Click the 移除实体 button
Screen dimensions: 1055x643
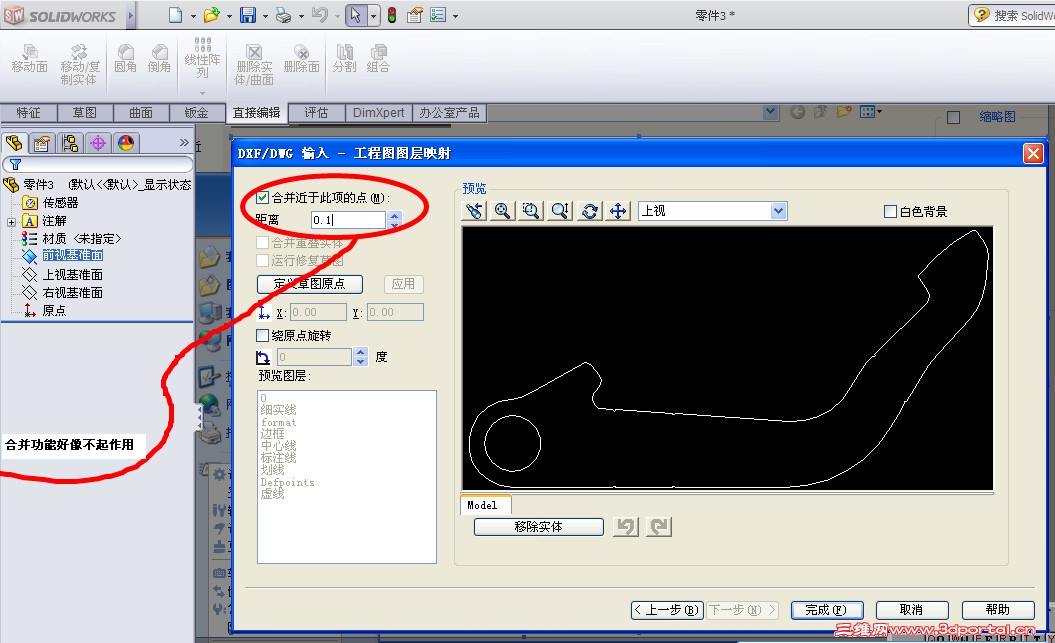tap(538, 527)
